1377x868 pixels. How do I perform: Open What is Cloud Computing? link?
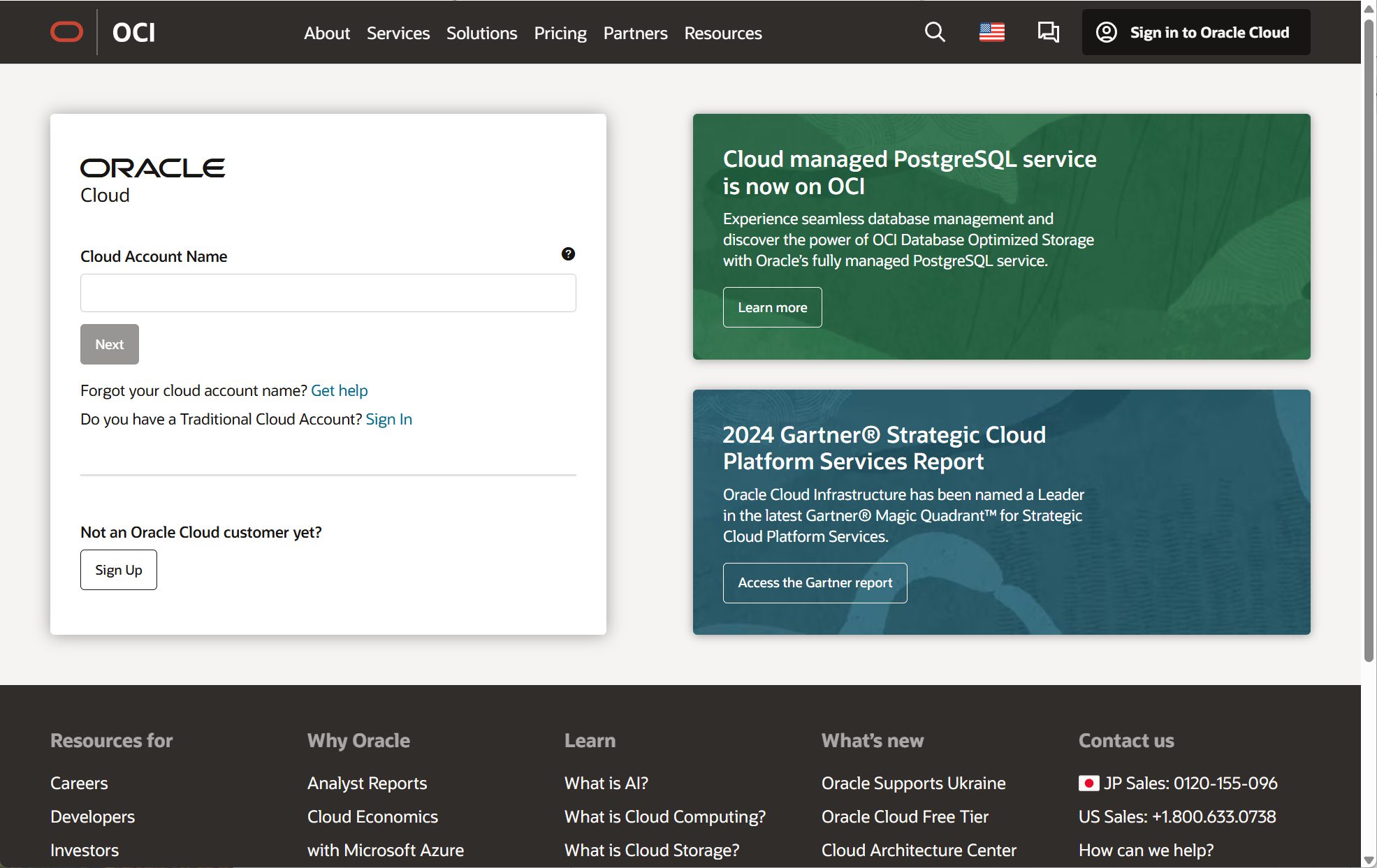[x=664, y=816]
